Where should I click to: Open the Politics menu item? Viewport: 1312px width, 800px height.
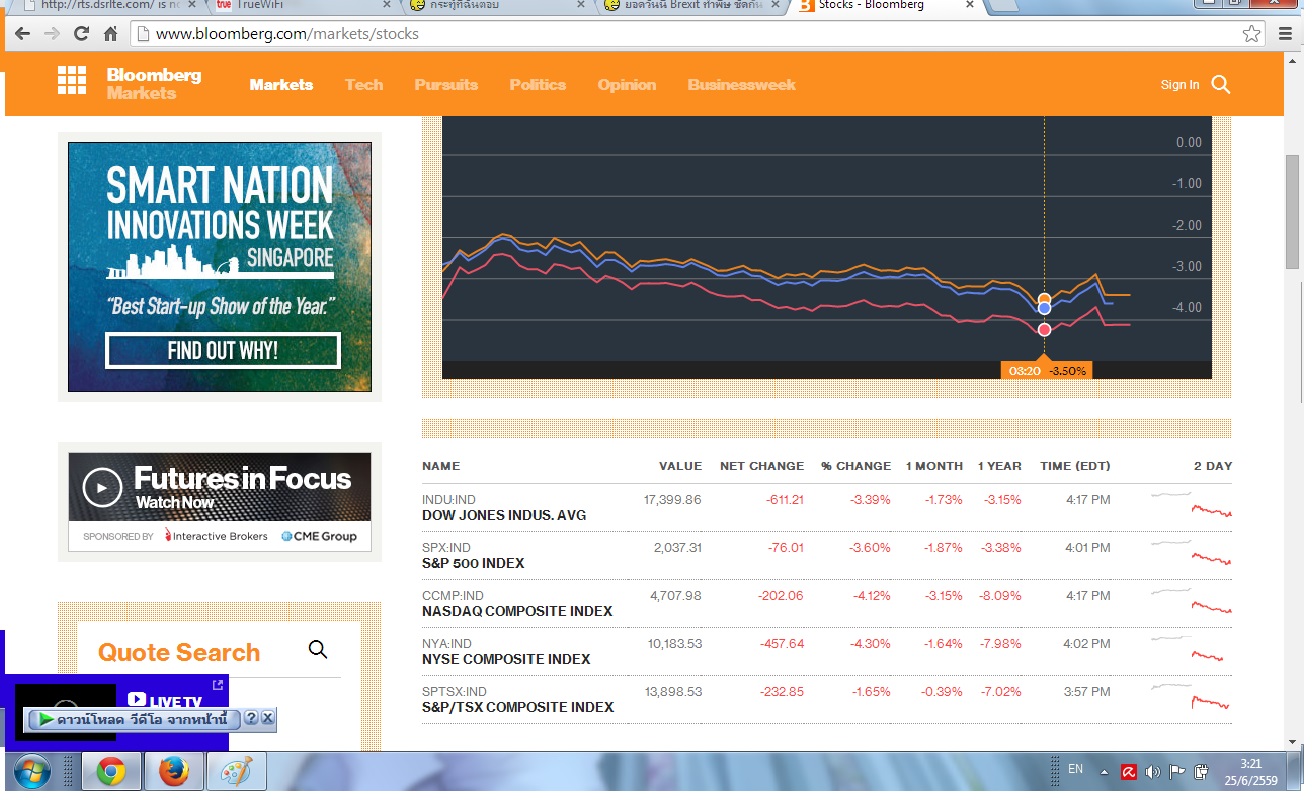pyautogui.click(x=538, y=85)
